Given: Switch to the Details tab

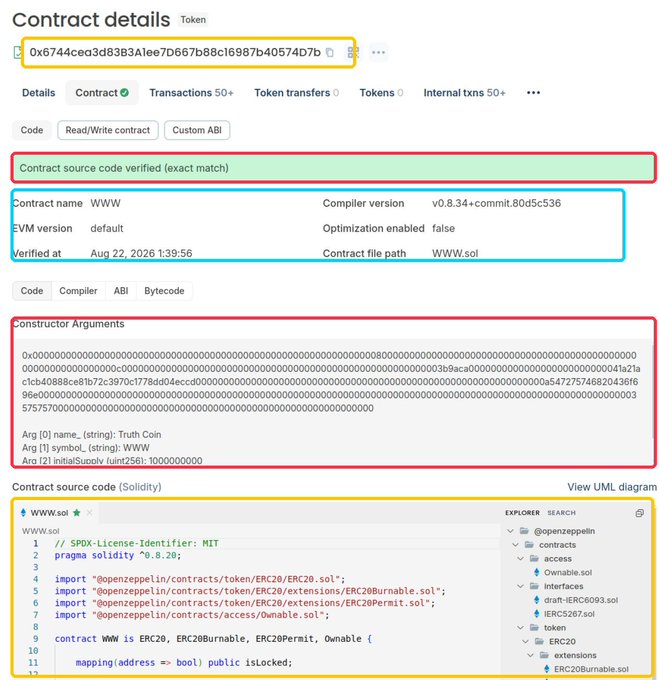Looking at the screenshot, I should coord(39,92).
